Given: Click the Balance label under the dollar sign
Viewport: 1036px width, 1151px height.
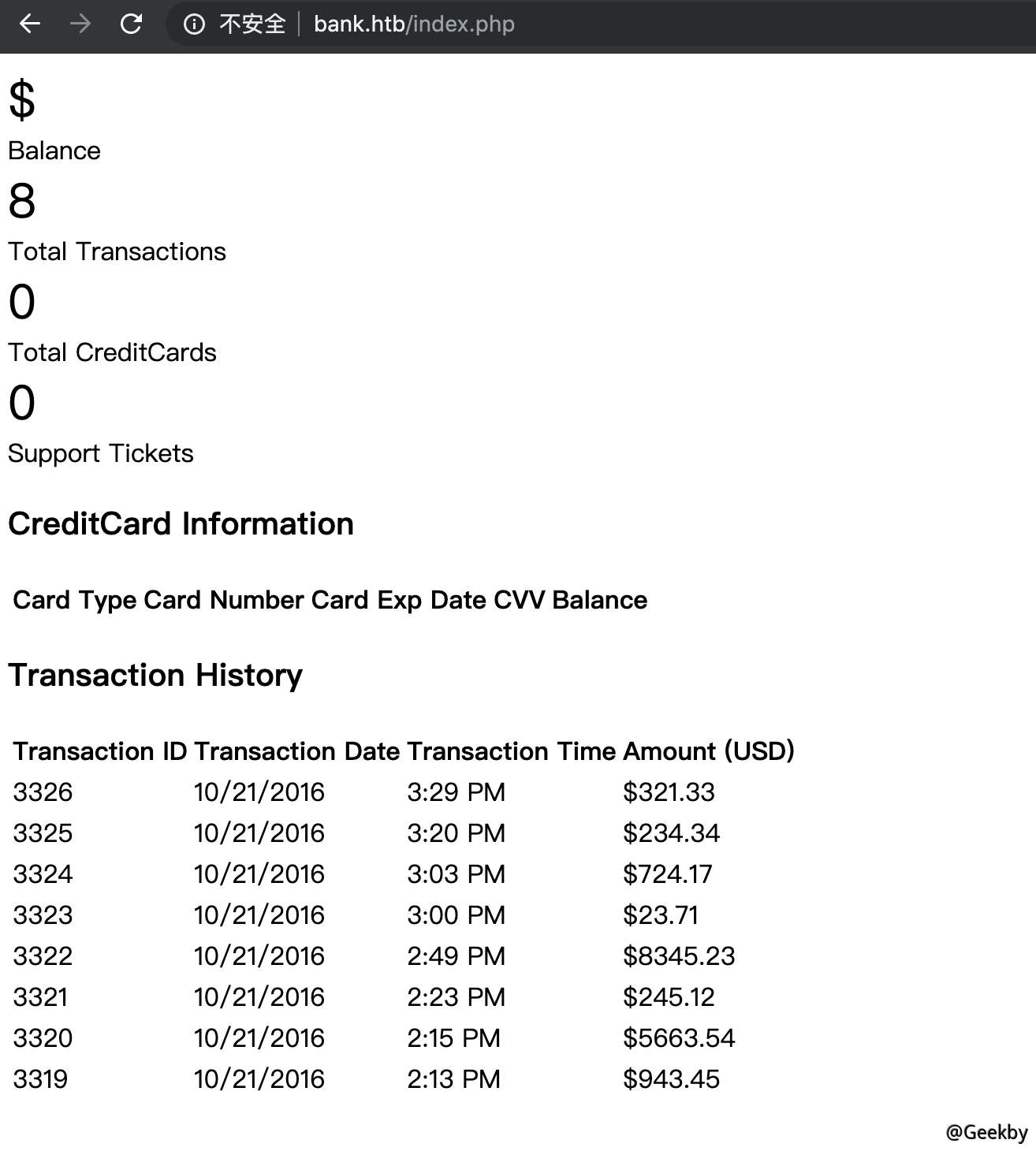Looking at the screenshot, I should coord(54,150).
